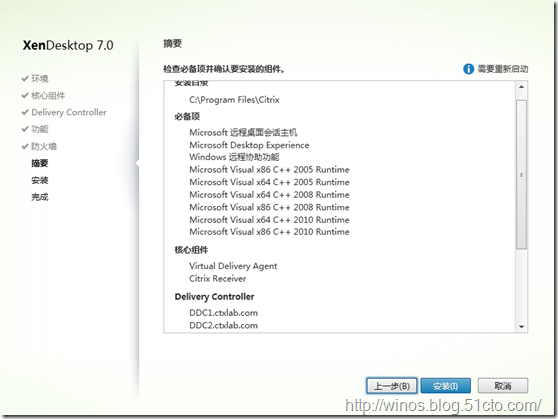Screen dimensions: 558x419
Task: Click Citrix Receiver entry
Action: tap(217, 278)
